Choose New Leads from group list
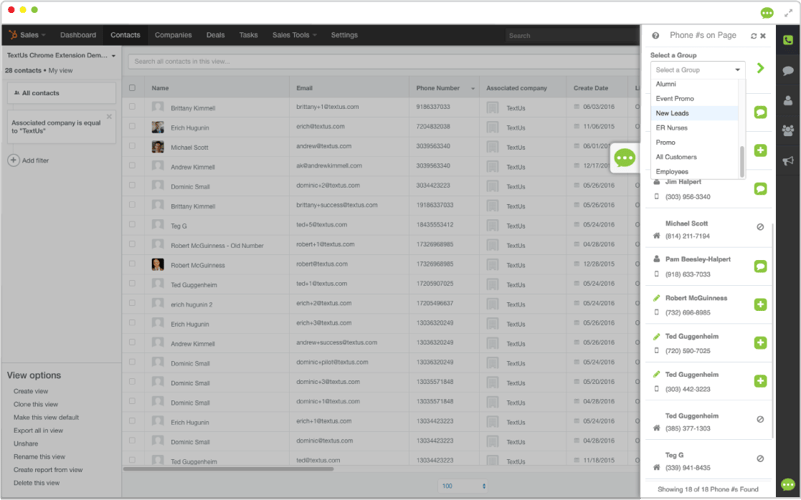The image size is (801, 500). (x=695, y=113)
